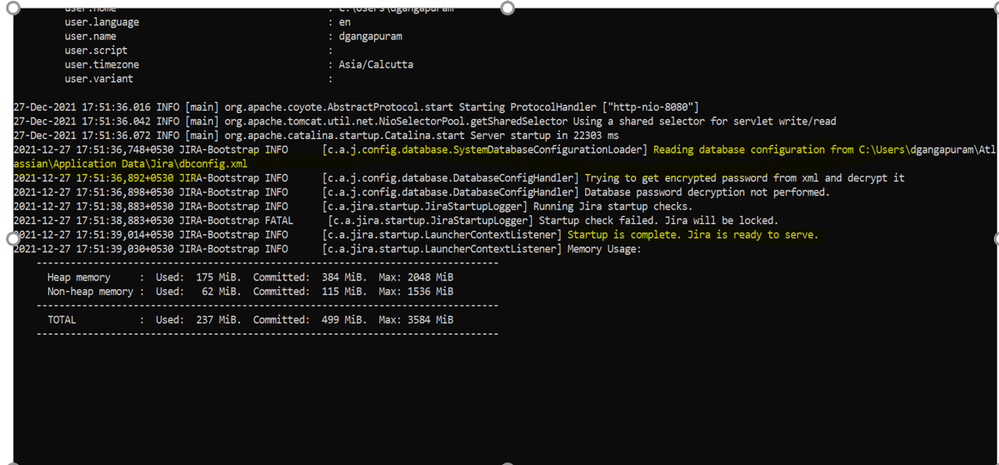Click "org.apache.catalina.startup.Catalina.start" text
999x465 pixels.
click(x=346, y=135)
